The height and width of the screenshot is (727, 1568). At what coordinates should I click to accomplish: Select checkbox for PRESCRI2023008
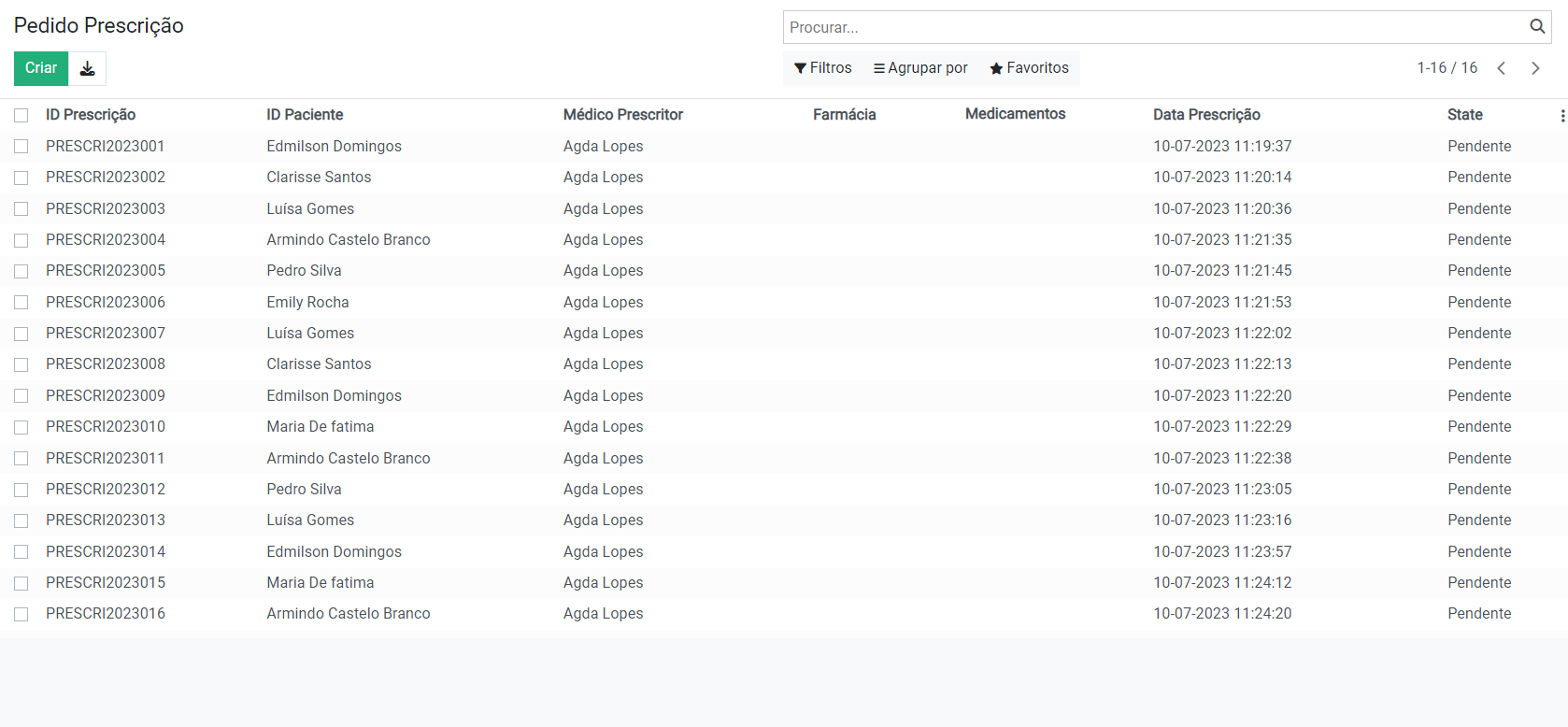click(x=21, y=364)
